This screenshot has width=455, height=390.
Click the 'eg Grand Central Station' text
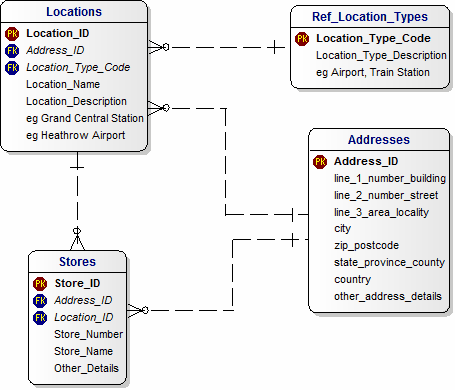85,119
